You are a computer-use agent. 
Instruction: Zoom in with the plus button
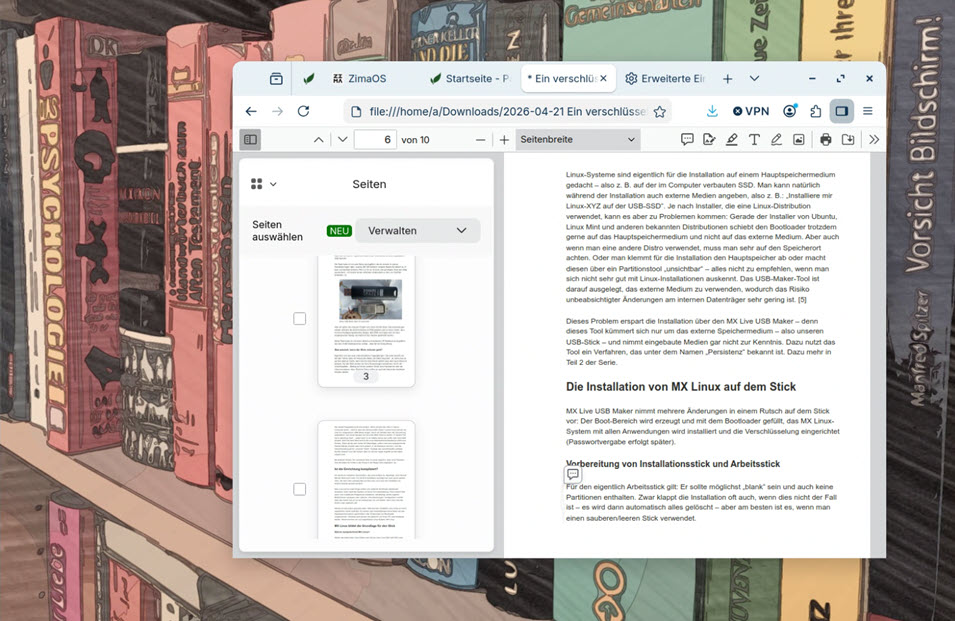pyautogui.click(x=504, y=140)
